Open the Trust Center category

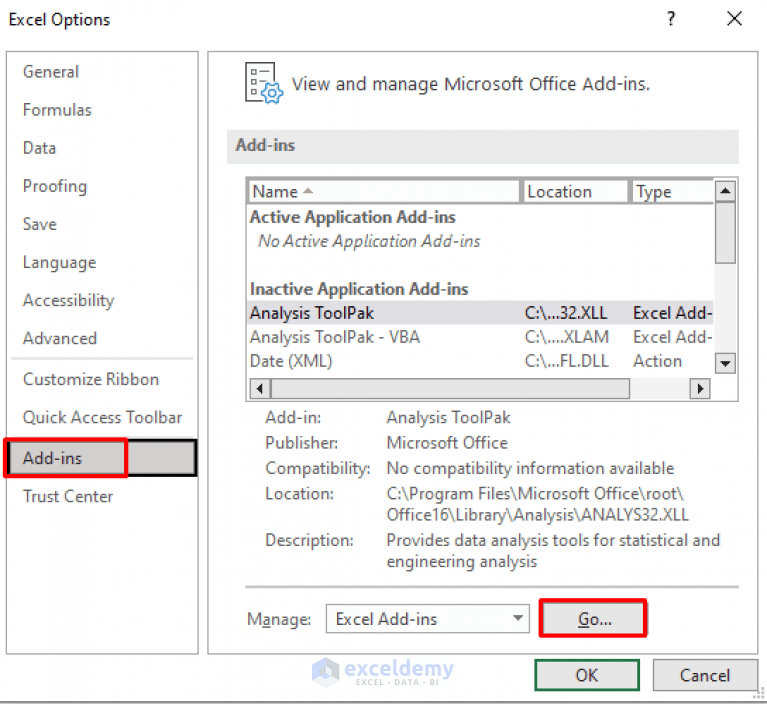68,496
